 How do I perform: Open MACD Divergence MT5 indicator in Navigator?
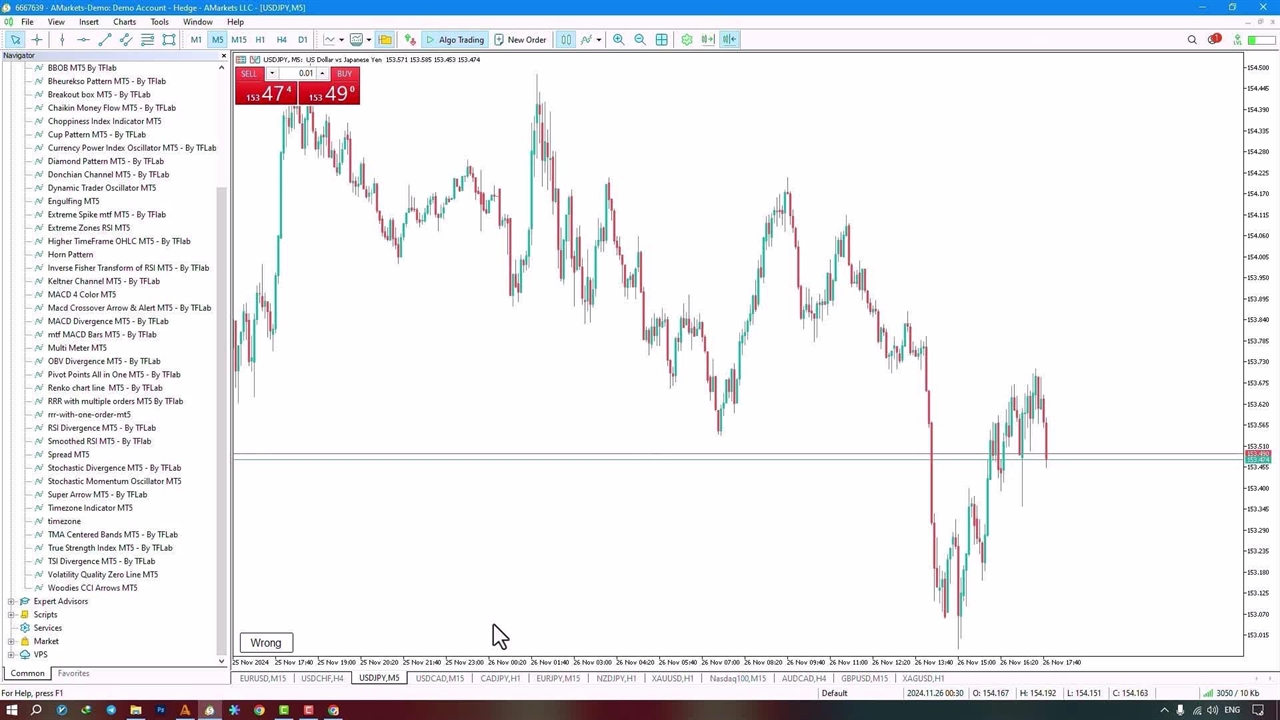point(108,321)
